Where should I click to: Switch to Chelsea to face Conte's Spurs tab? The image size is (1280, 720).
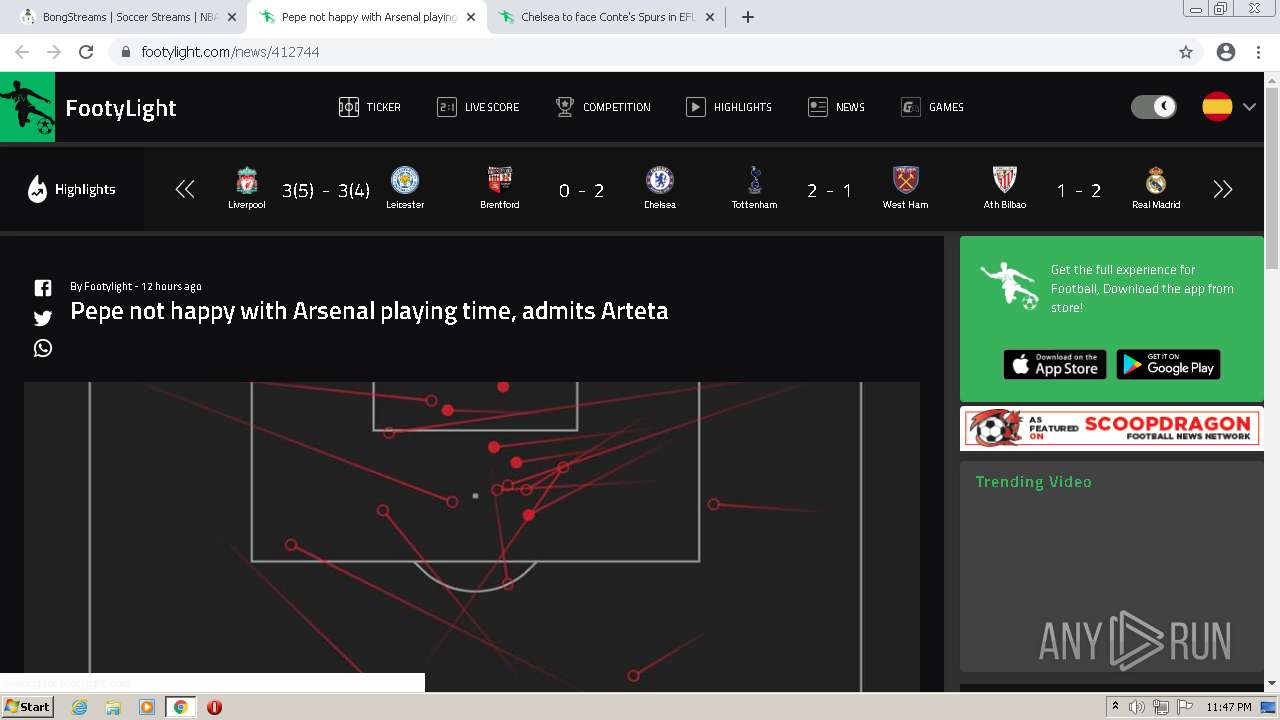click(608, 17)
